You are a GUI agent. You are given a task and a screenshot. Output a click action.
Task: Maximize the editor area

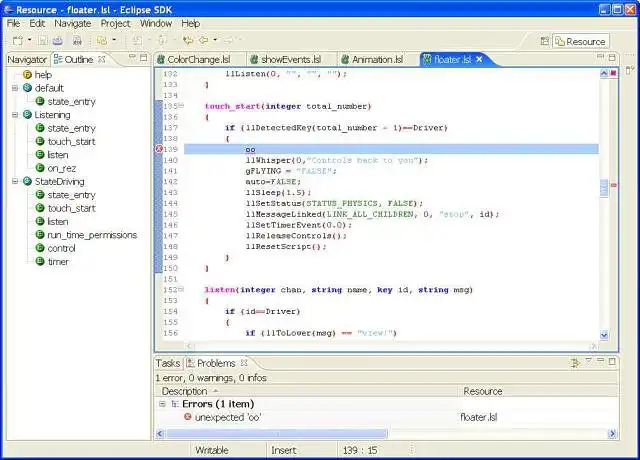[x=612, y=57]
